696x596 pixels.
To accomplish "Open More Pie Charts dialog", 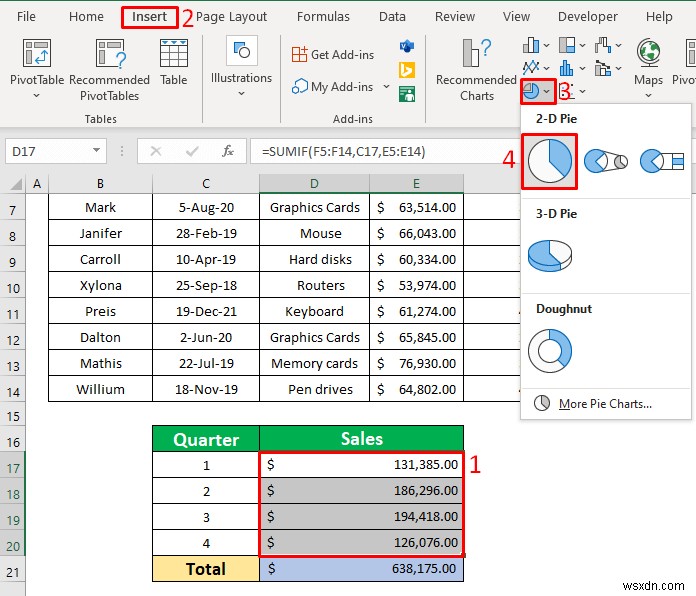I will coord(605,404).
